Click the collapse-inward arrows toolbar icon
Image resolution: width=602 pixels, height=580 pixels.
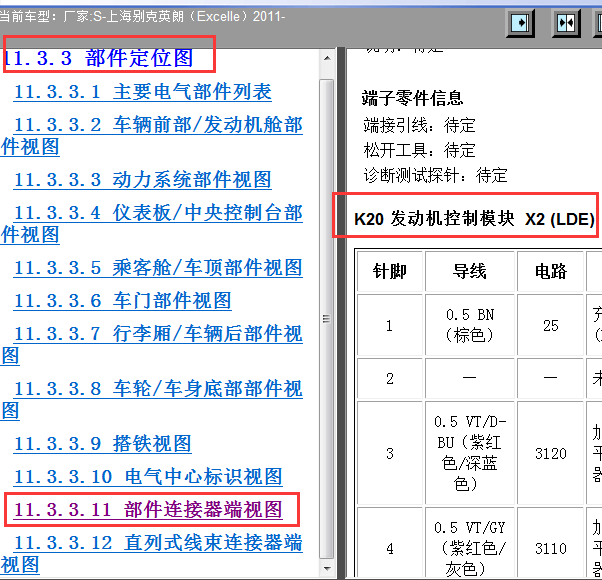566,23
